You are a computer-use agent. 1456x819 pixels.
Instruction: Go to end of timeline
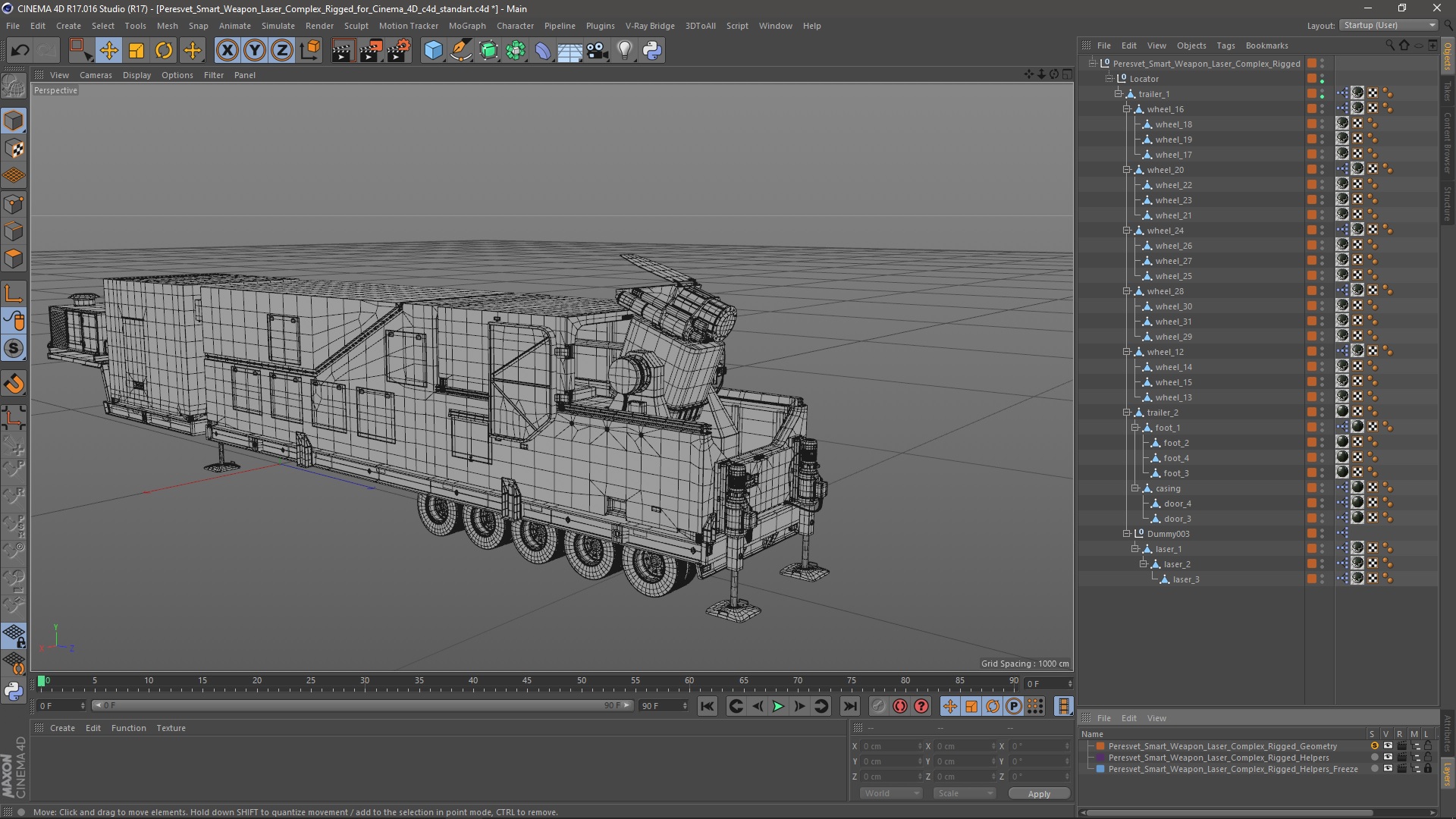tap(850, 706)
